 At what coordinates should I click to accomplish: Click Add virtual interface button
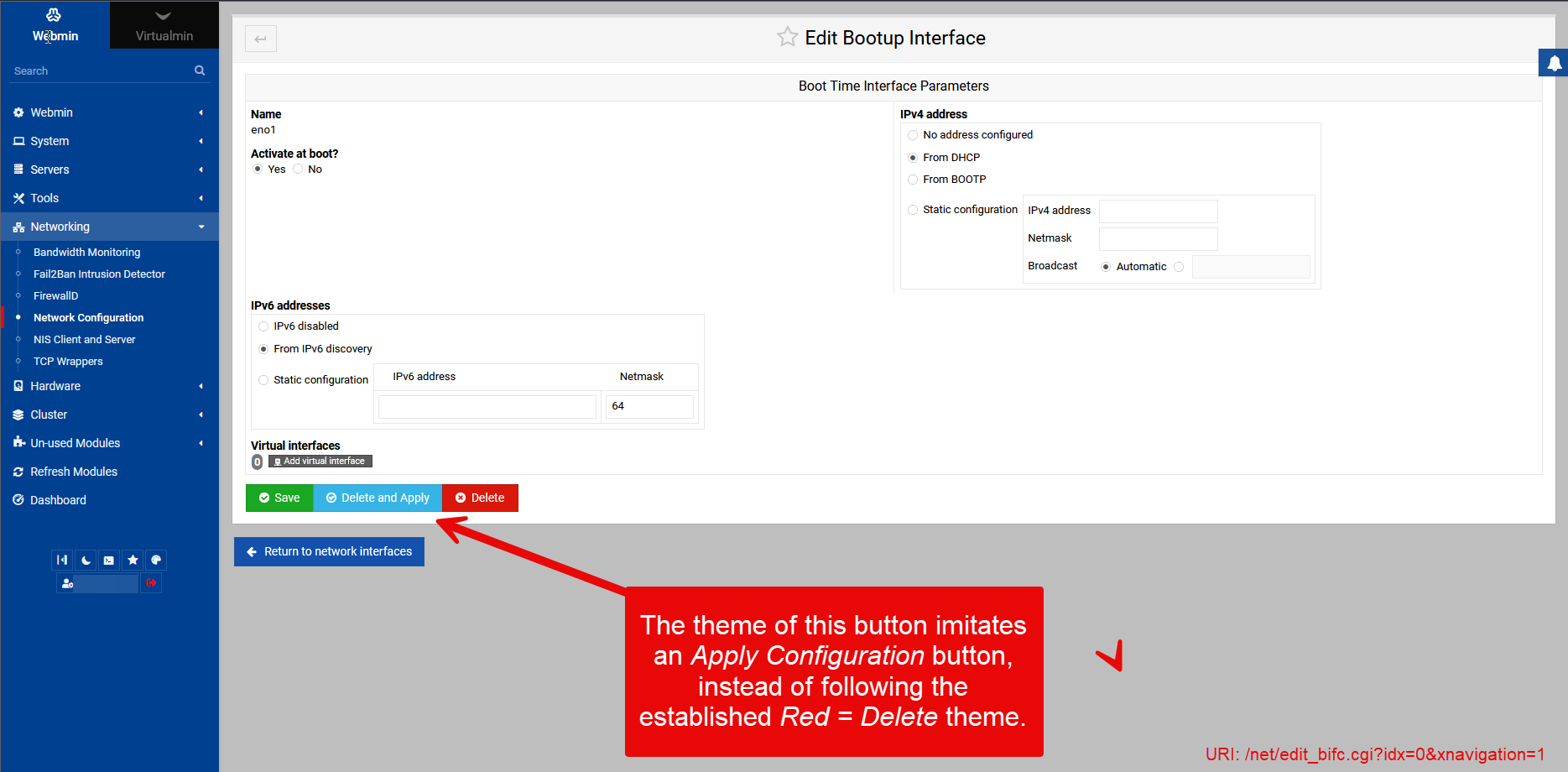click(320, 462)
